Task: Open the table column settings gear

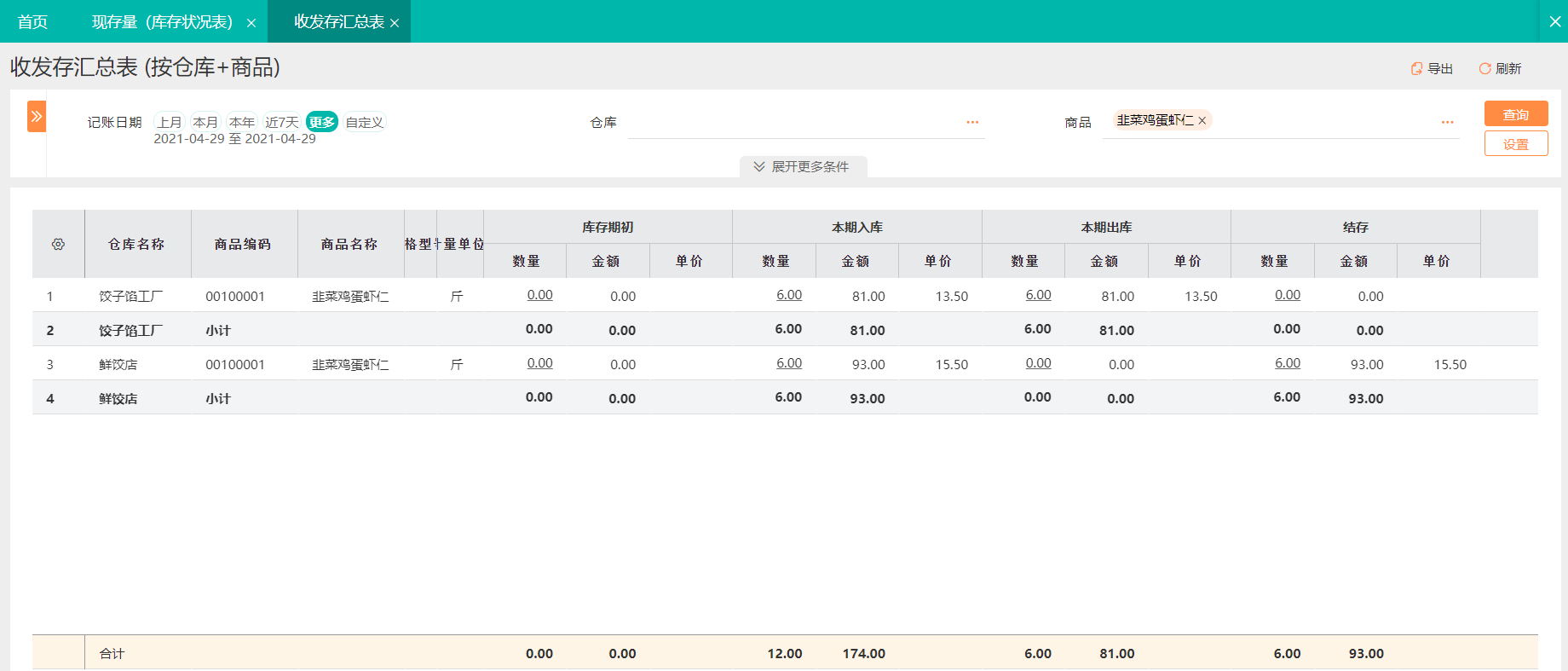Action: [x=58, y=244]
